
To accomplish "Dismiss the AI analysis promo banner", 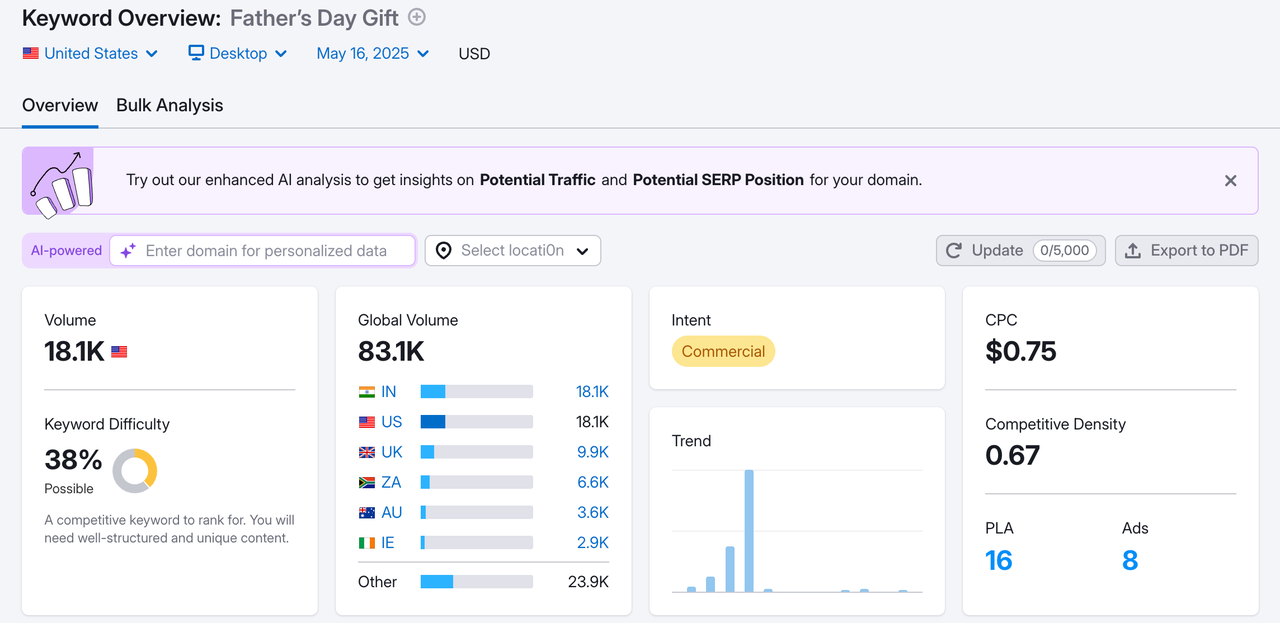I will tap(1231, 181).
